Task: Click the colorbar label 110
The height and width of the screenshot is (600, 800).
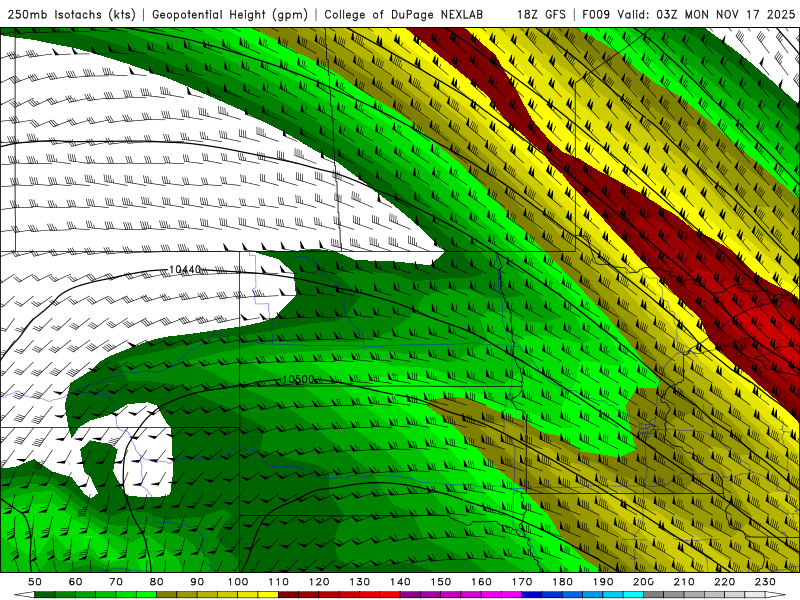Action: (278, 582)
